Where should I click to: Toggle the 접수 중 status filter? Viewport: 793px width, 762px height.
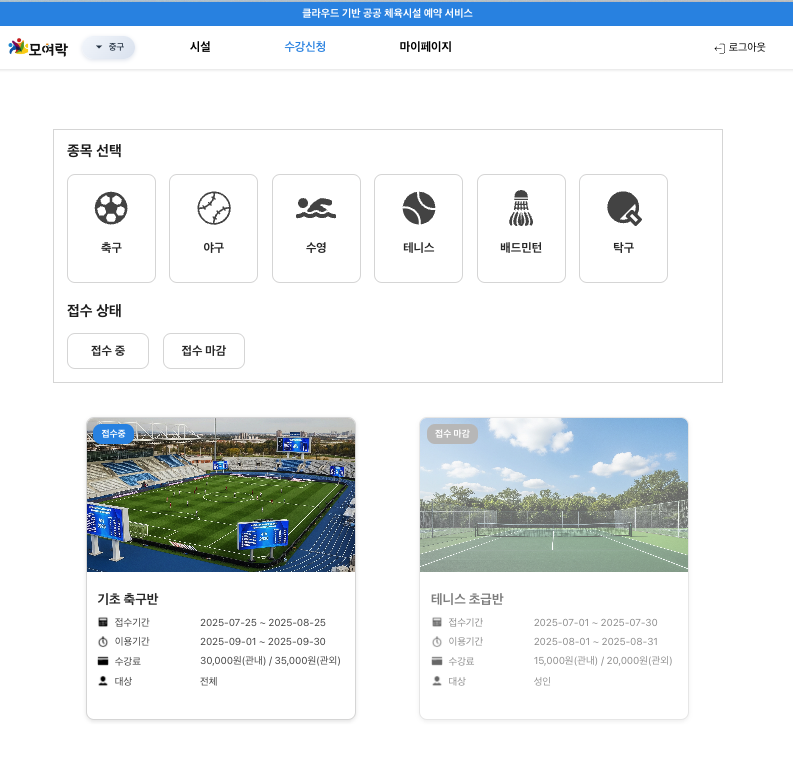point(108,350)
